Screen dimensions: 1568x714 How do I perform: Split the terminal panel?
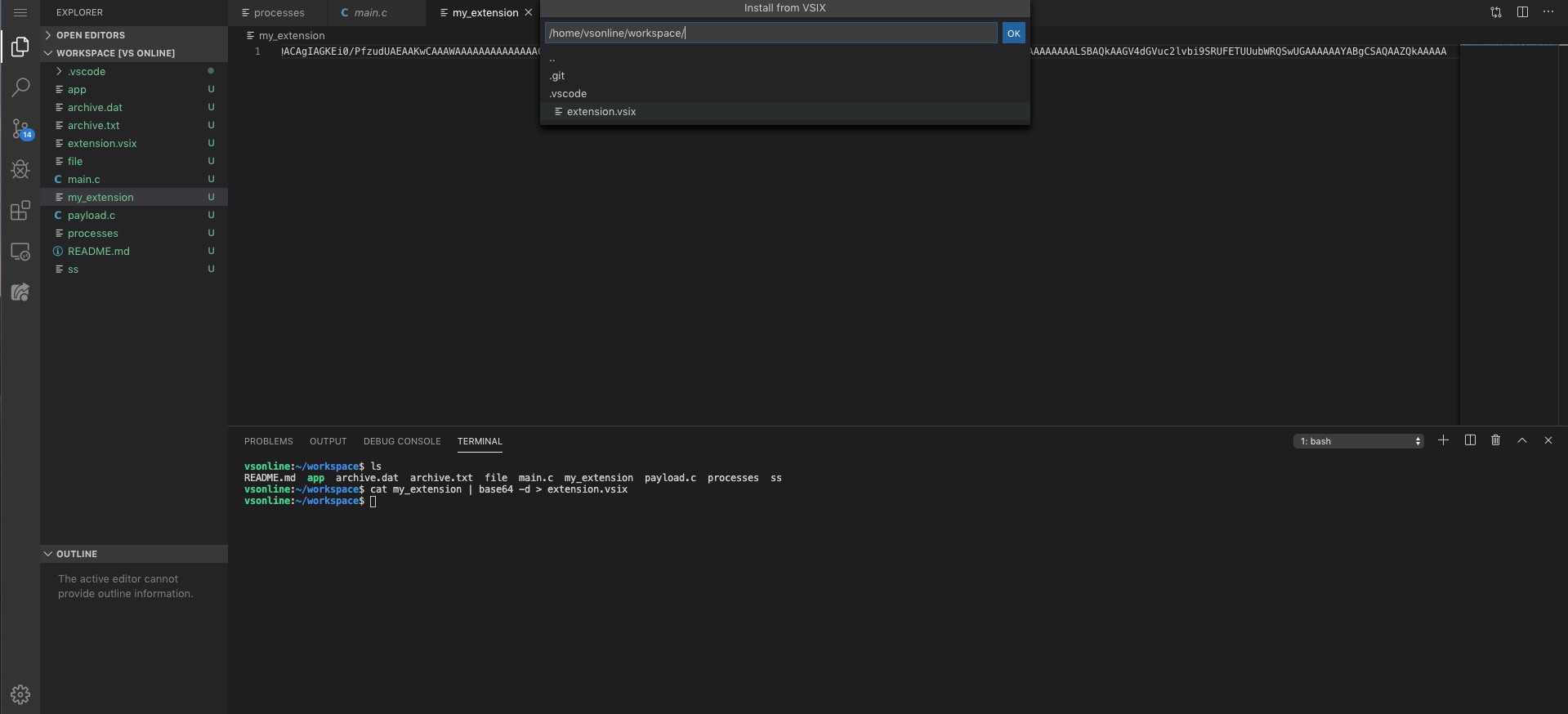tap(1470, 440)
